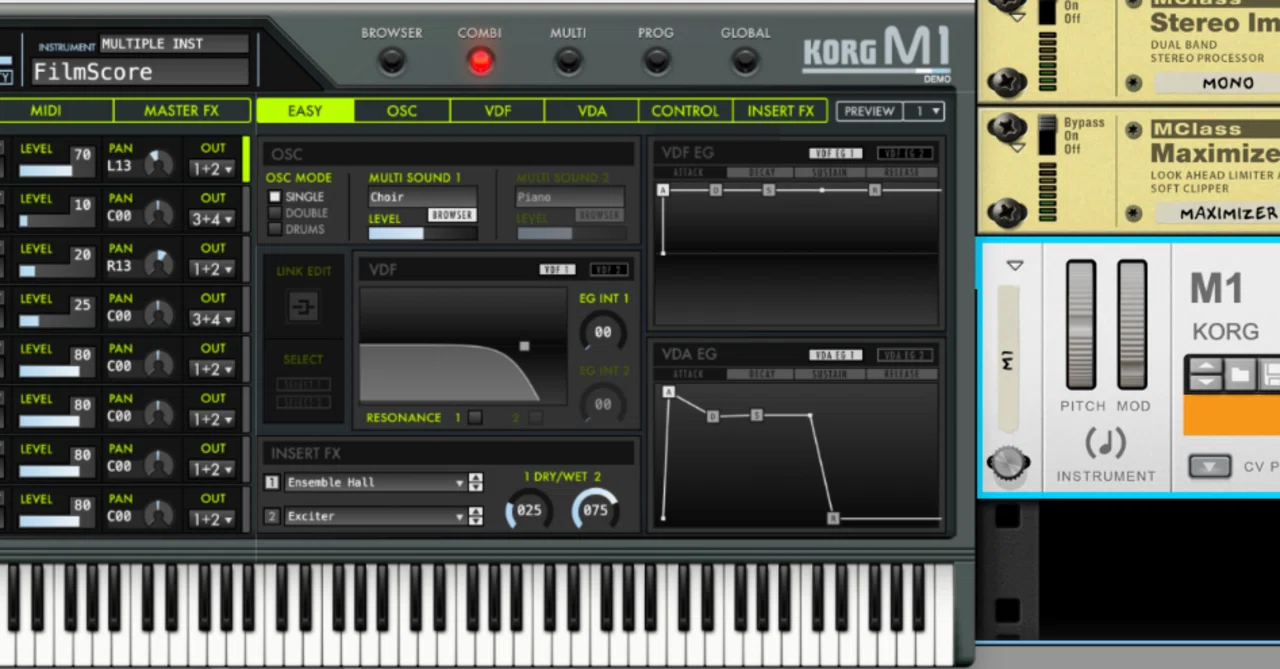1280x669 pixels.
Task: Click the volume knob on M1 rack device
Action: (1008, 463)
